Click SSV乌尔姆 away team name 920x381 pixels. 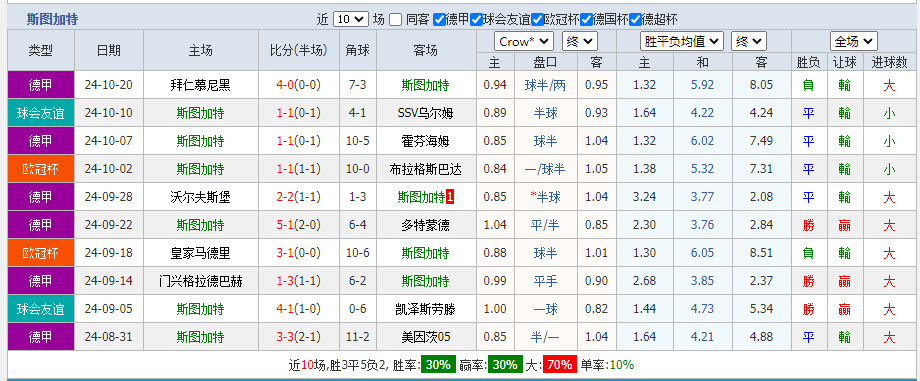[425, 113]
